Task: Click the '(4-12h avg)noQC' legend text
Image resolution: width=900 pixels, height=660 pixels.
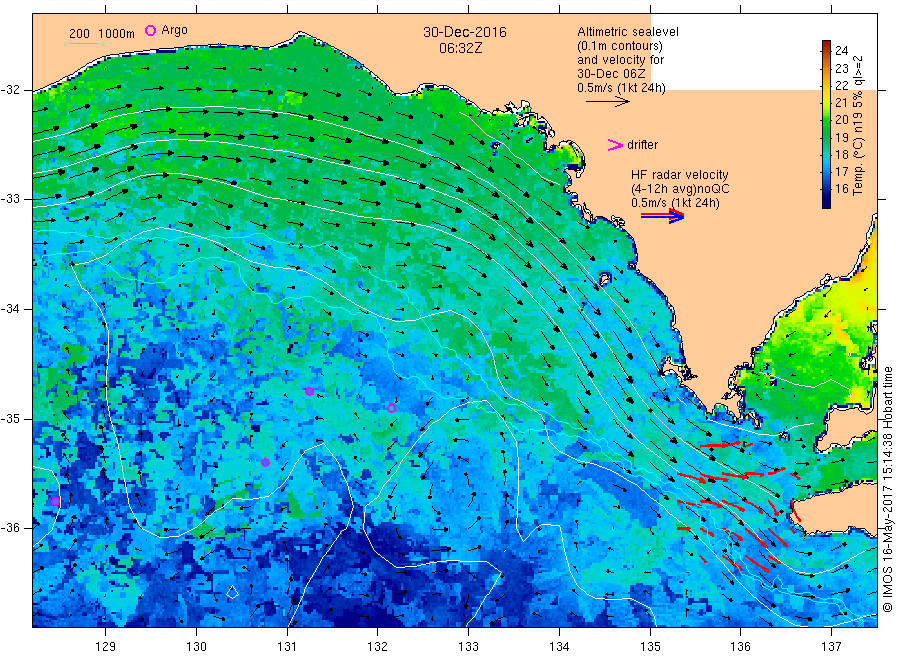Action: pyautogui.click(x=680, y=189)
